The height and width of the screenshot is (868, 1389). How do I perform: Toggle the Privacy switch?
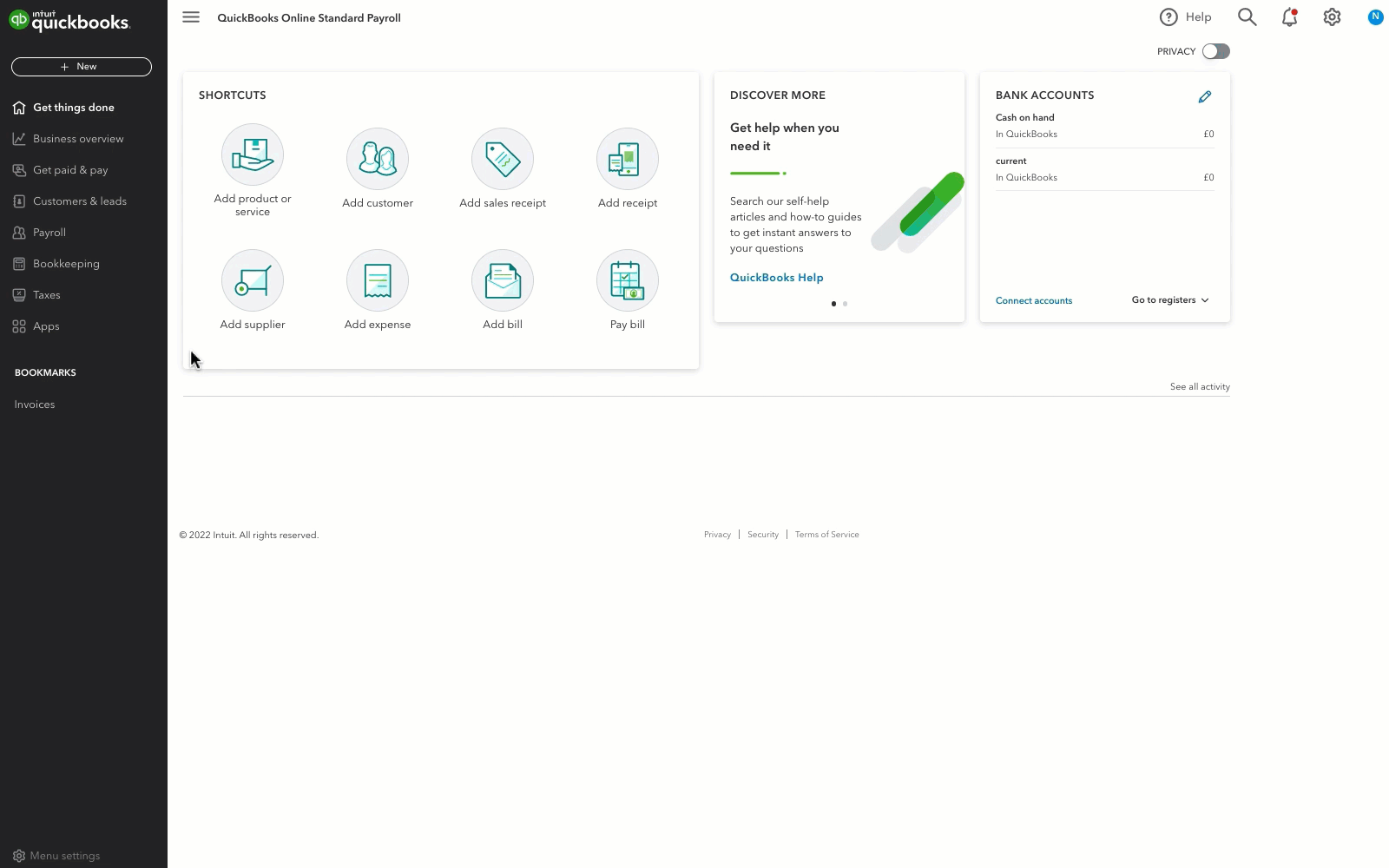pyautogui.click(x=1215, y=51)
